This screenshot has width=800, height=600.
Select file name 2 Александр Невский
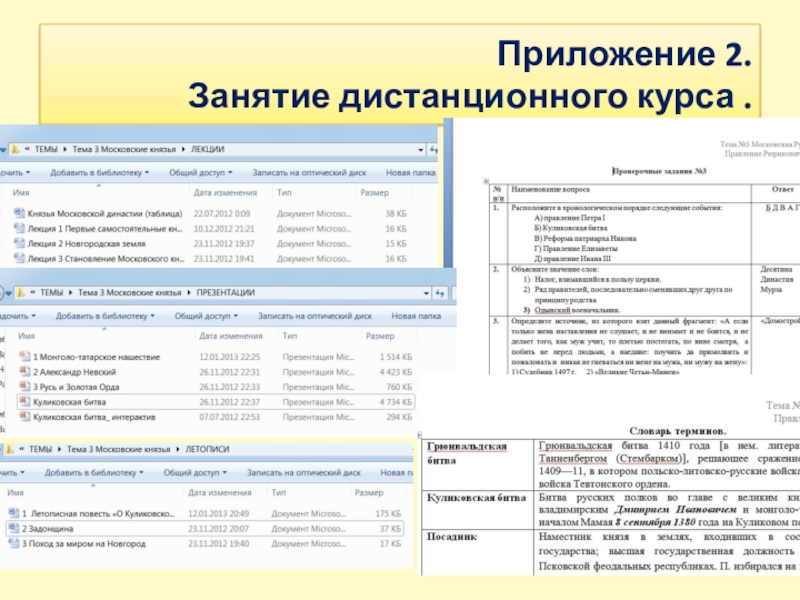click(74, 372)
